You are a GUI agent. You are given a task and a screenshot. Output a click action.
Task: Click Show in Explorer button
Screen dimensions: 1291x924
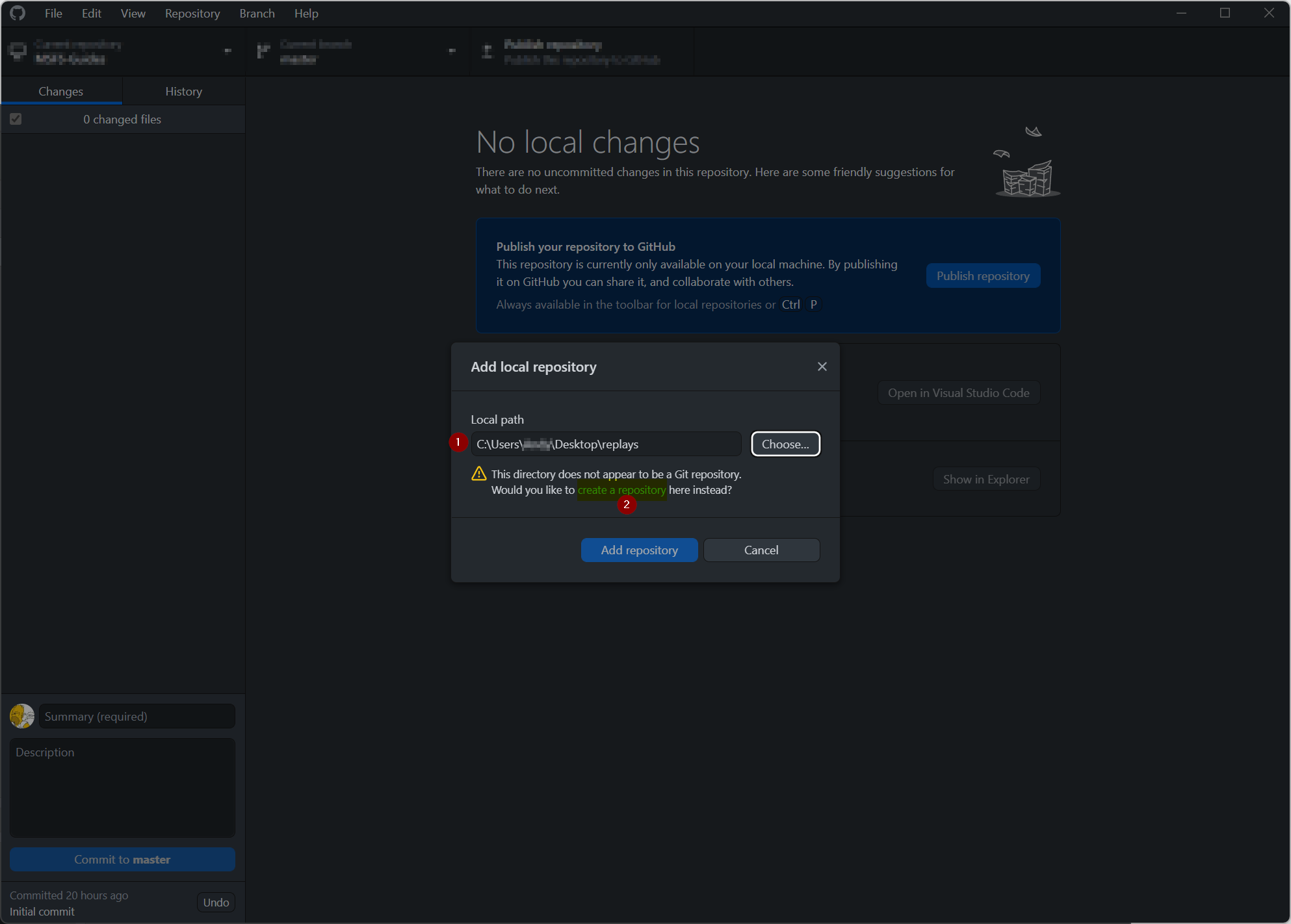click(x=986, y=479)
